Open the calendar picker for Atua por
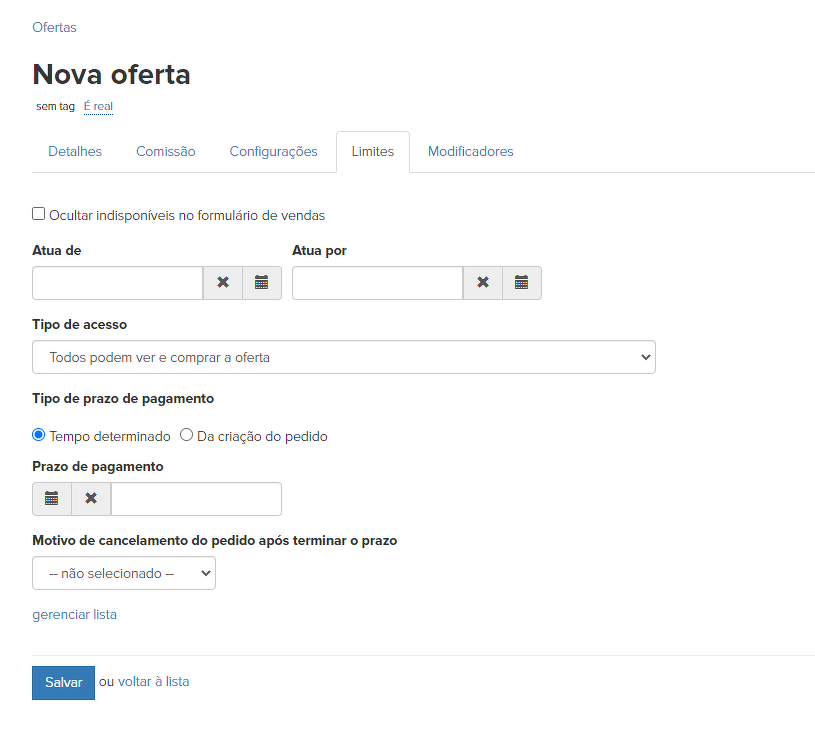The width and height of the screenshot is (815, 752). (521, 283)
